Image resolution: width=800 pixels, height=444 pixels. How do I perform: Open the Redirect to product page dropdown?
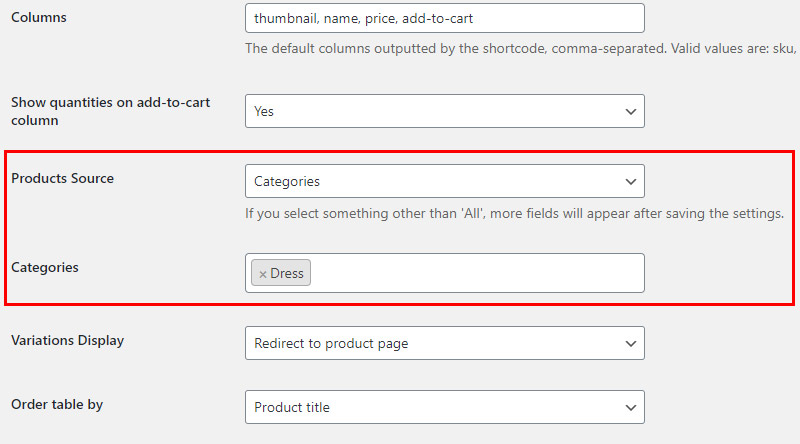click(444, 343)
